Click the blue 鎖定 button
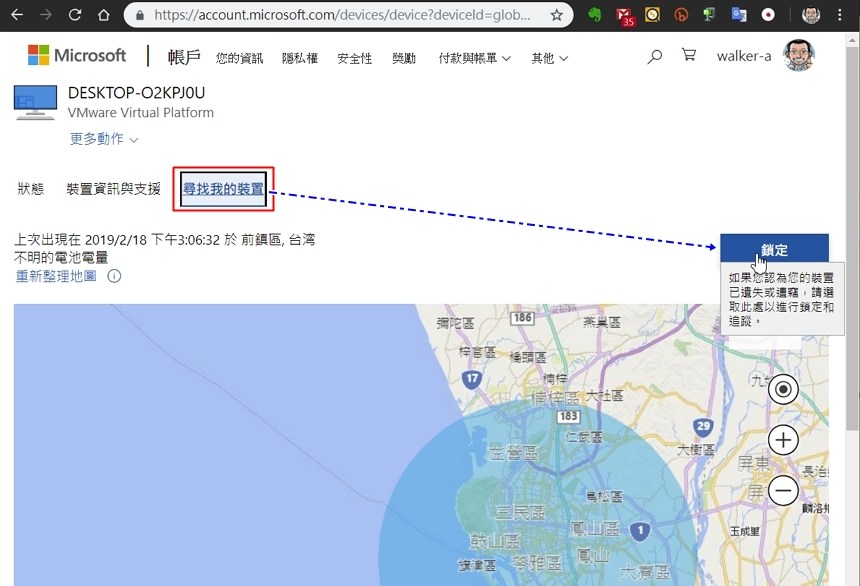 774,250
